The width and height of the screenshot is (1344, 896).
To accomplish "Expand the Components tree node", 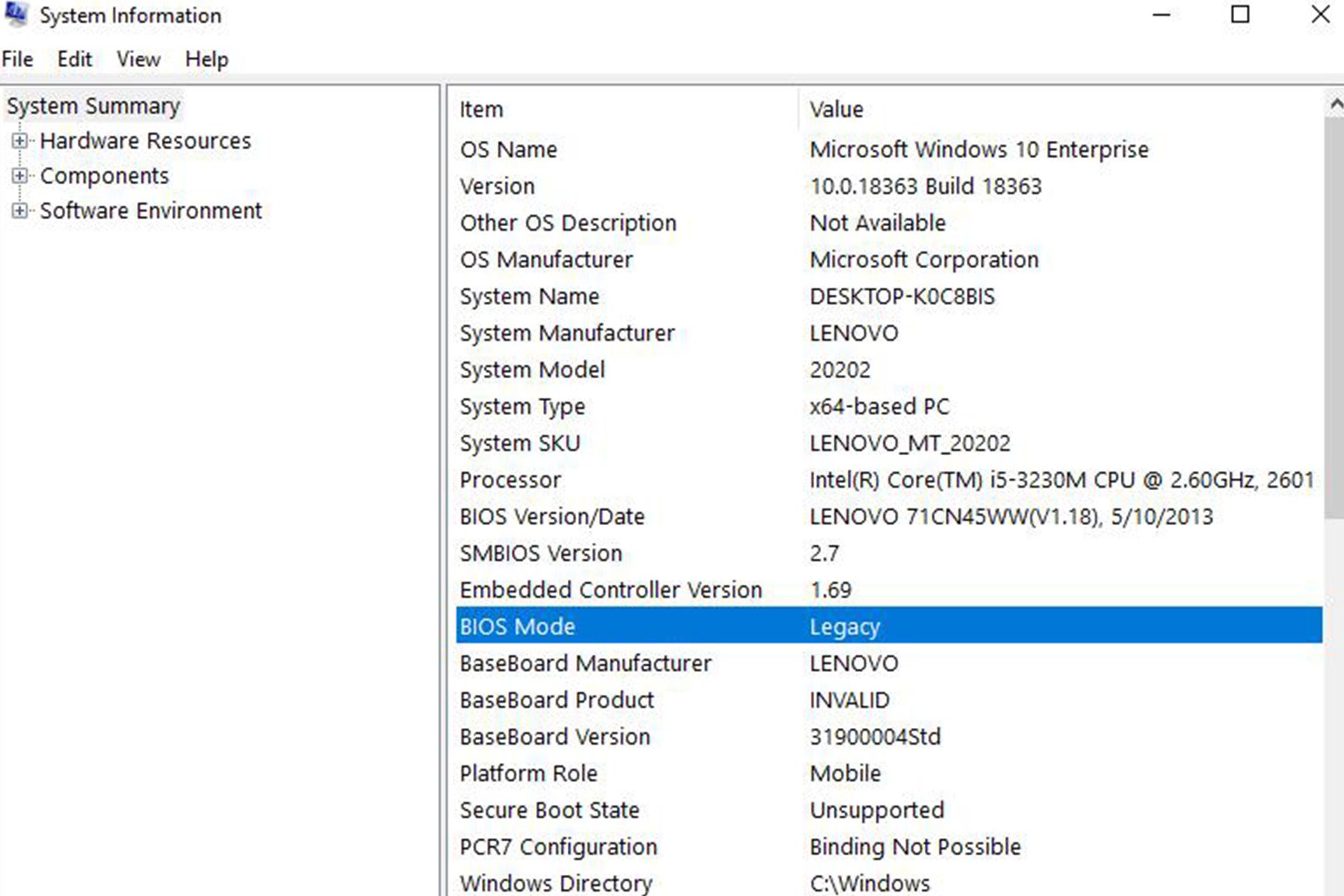I will click(x=20, y=176).
